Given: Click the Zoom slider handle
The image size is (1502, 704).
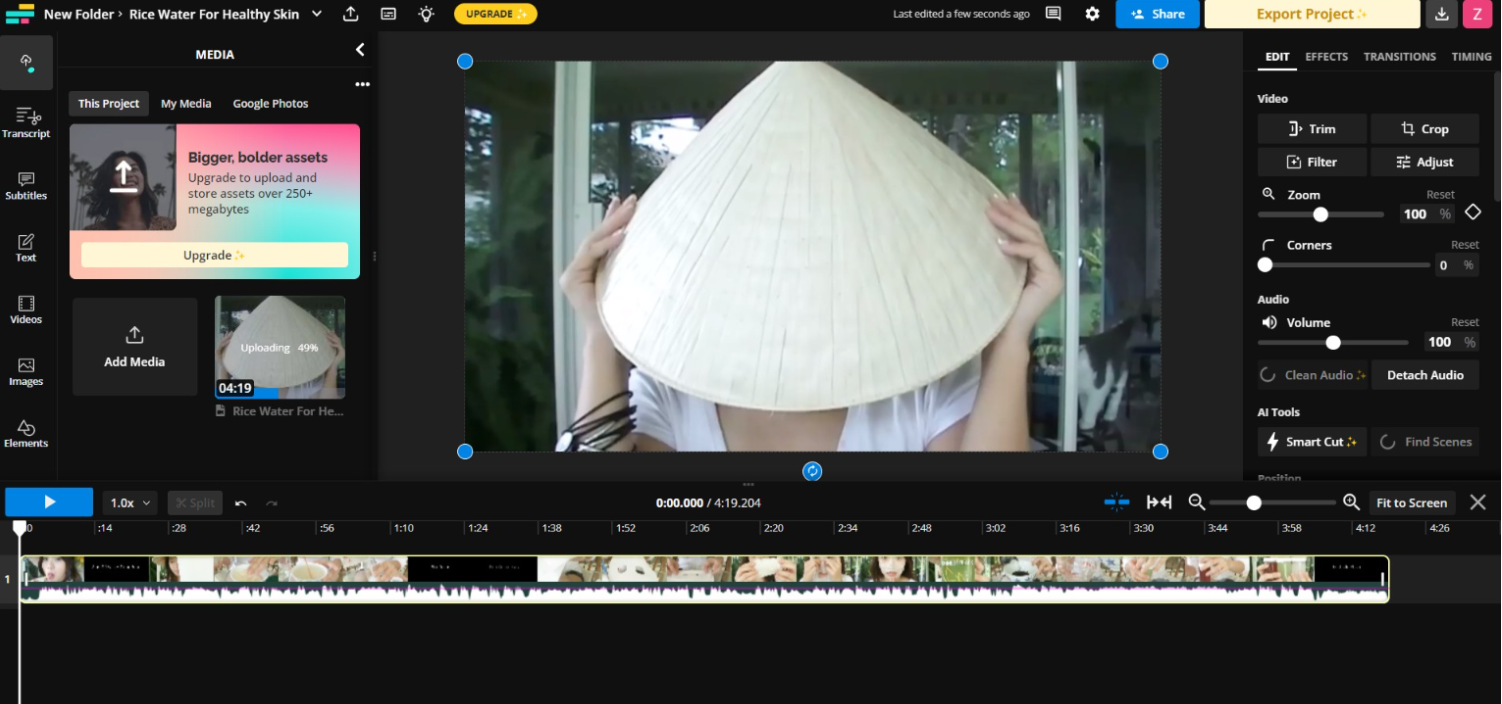Looking at the screenshot, I should [x=1320, y=214].
